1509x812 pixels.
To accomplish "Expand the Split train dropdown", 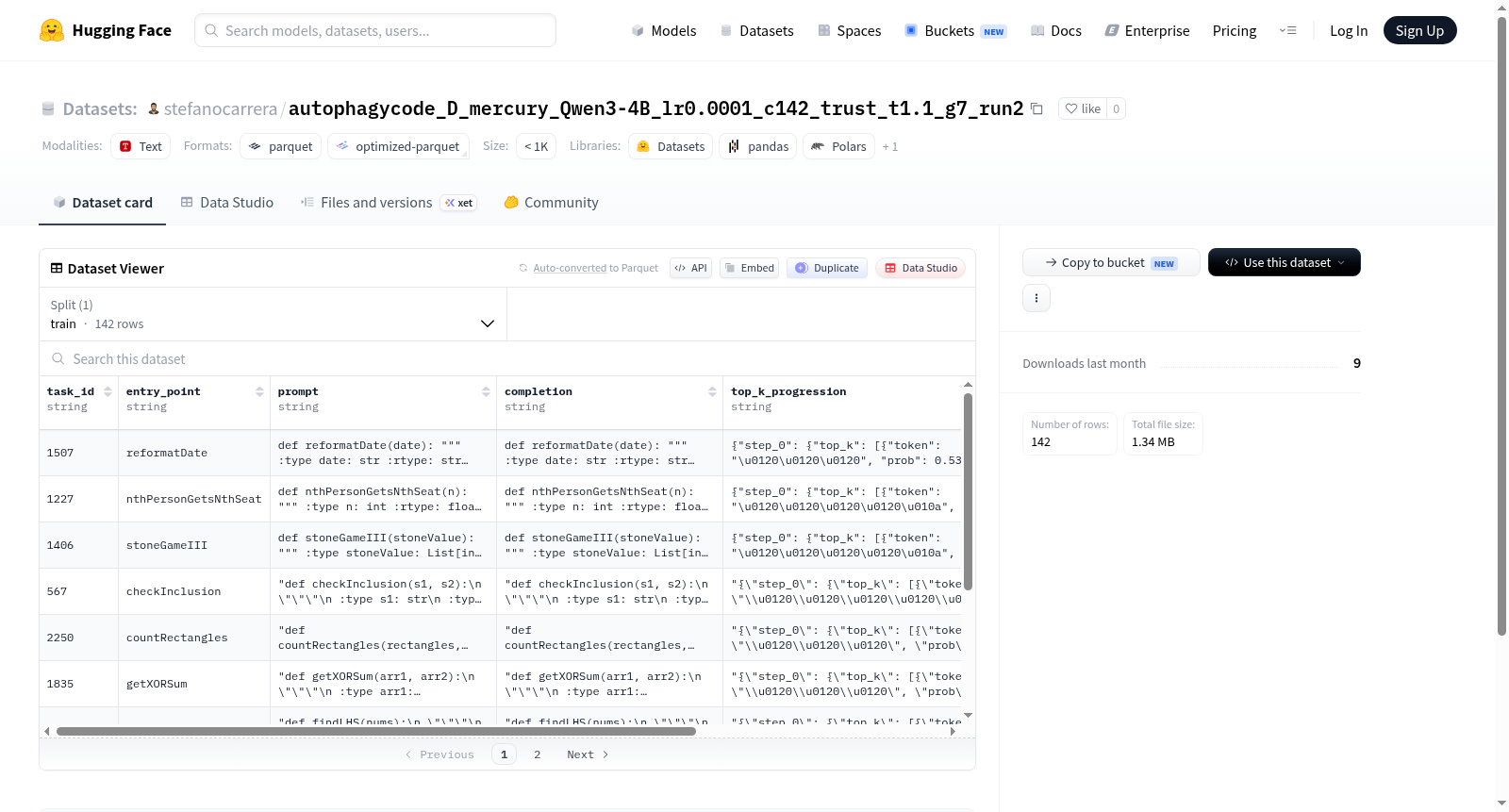I will (273, 314).
